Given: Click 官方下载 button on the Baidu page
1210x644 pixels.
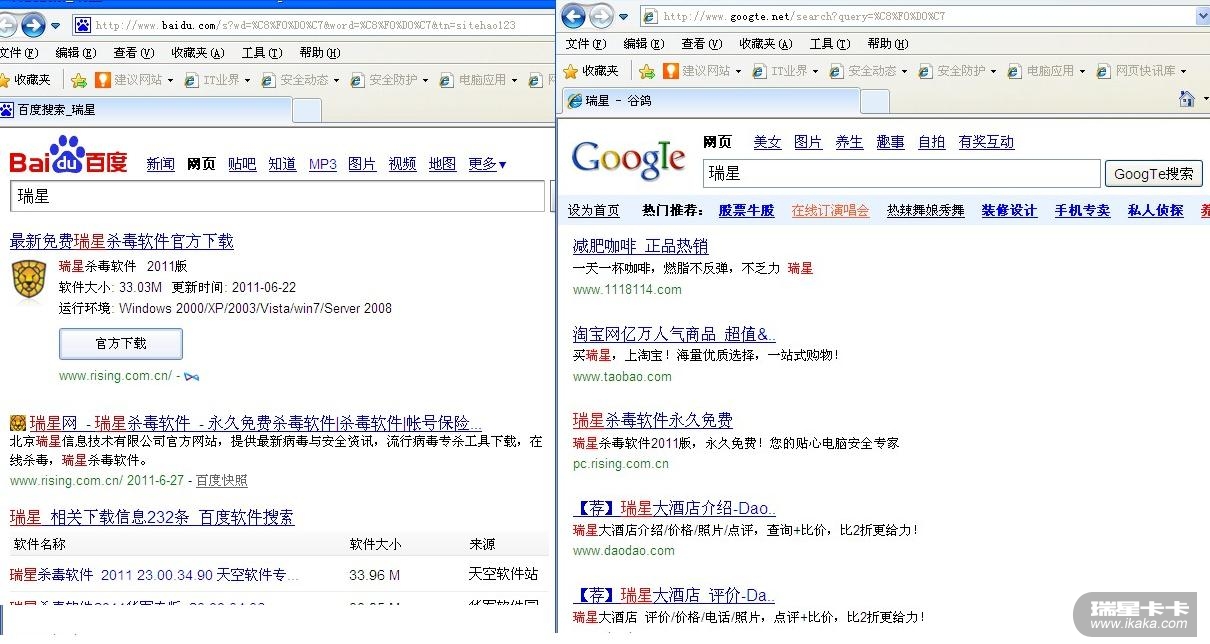Looking at the screenshot, I should coord(121,344).
